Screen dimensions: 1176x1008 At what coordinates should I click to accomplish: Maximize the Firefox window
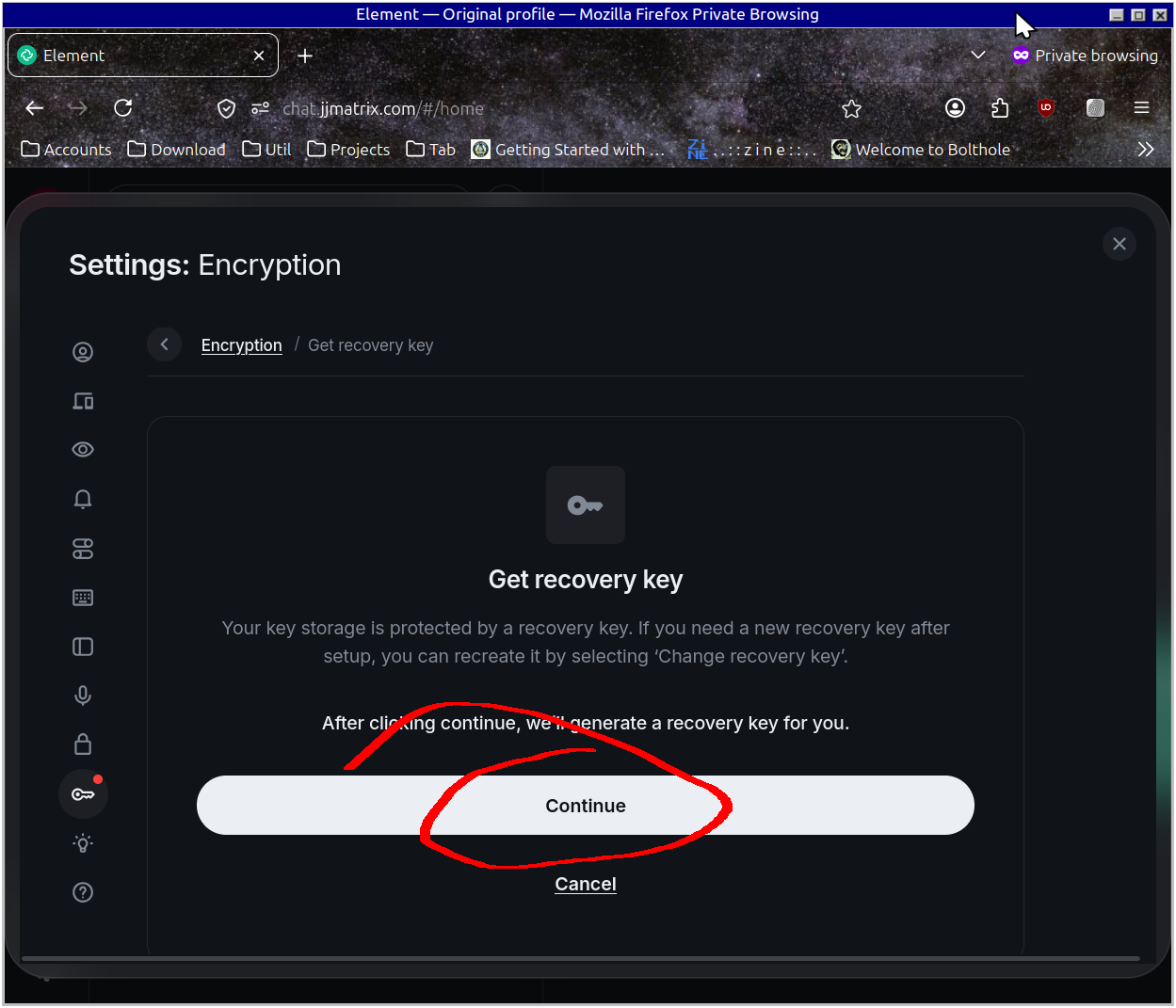click(x=1137, y=14)
